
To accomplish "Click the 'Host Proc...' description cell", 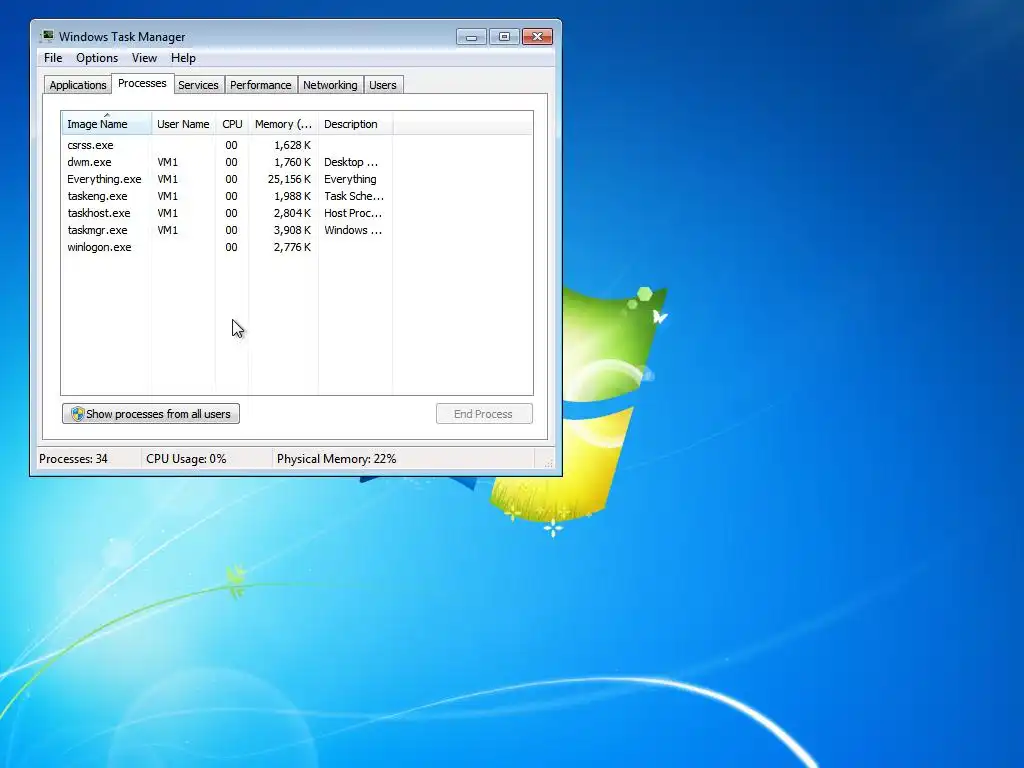I will pos(353,213).
